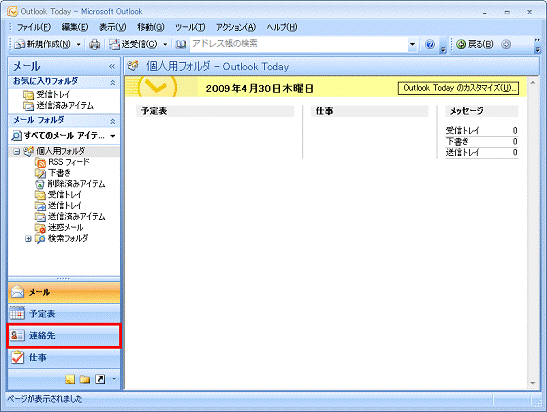Select 送信済みアイテム in the mail folder tree

(x=76, y=216)
